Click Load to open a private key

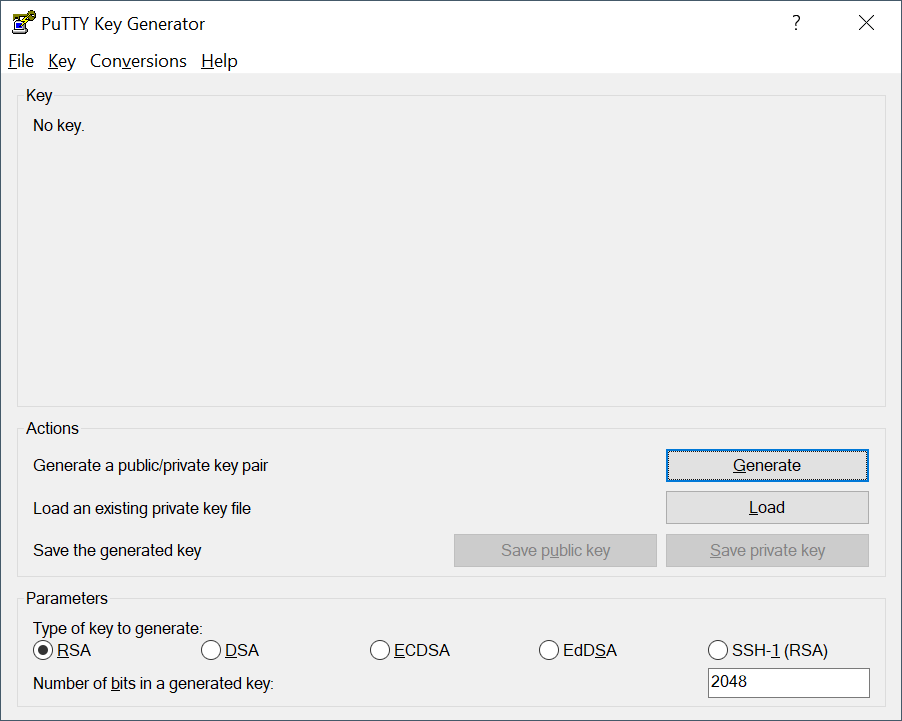tap(767, 508)
